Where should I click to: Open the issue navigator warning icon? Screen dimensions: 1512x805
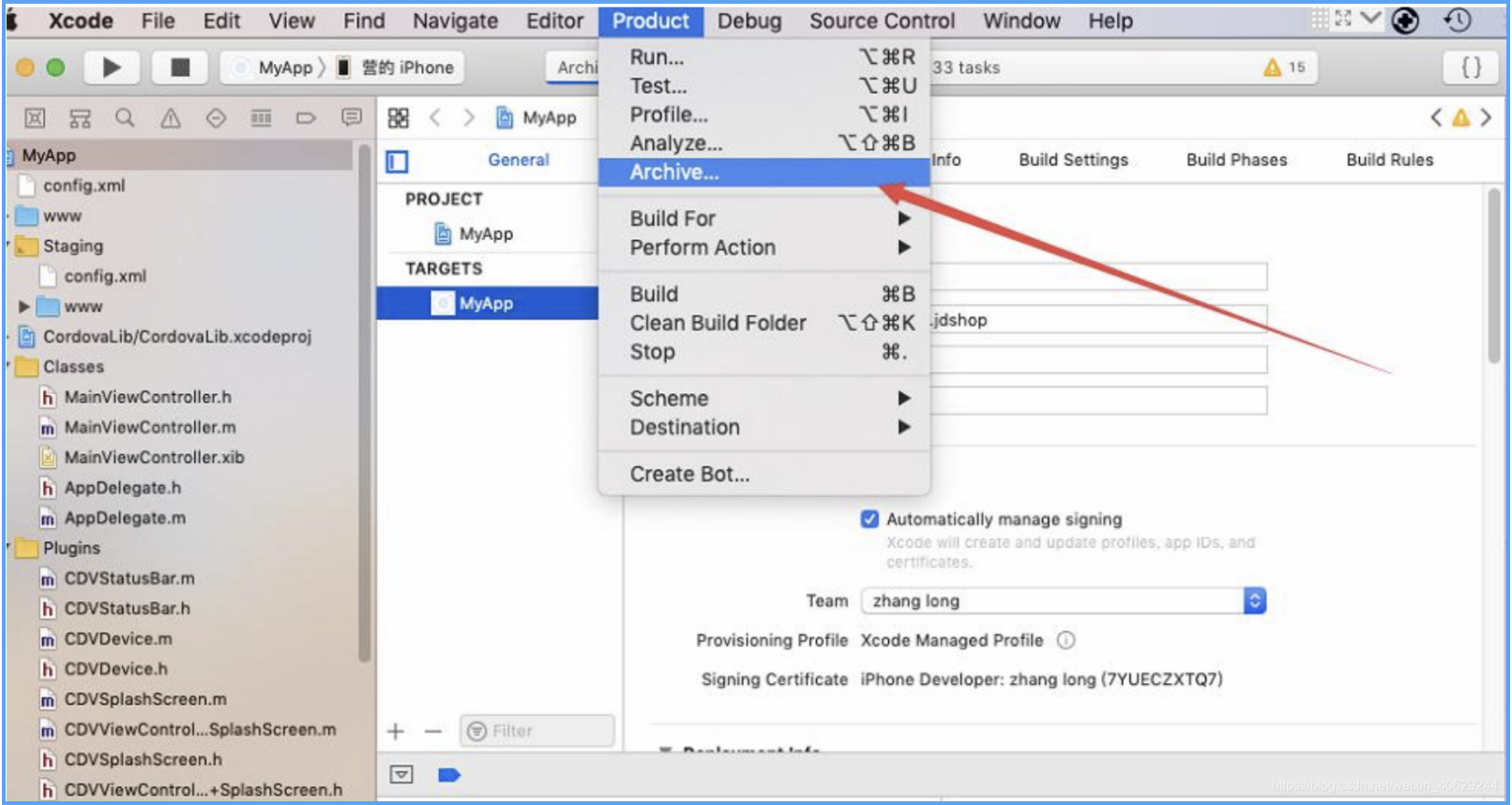pos(171,118)
